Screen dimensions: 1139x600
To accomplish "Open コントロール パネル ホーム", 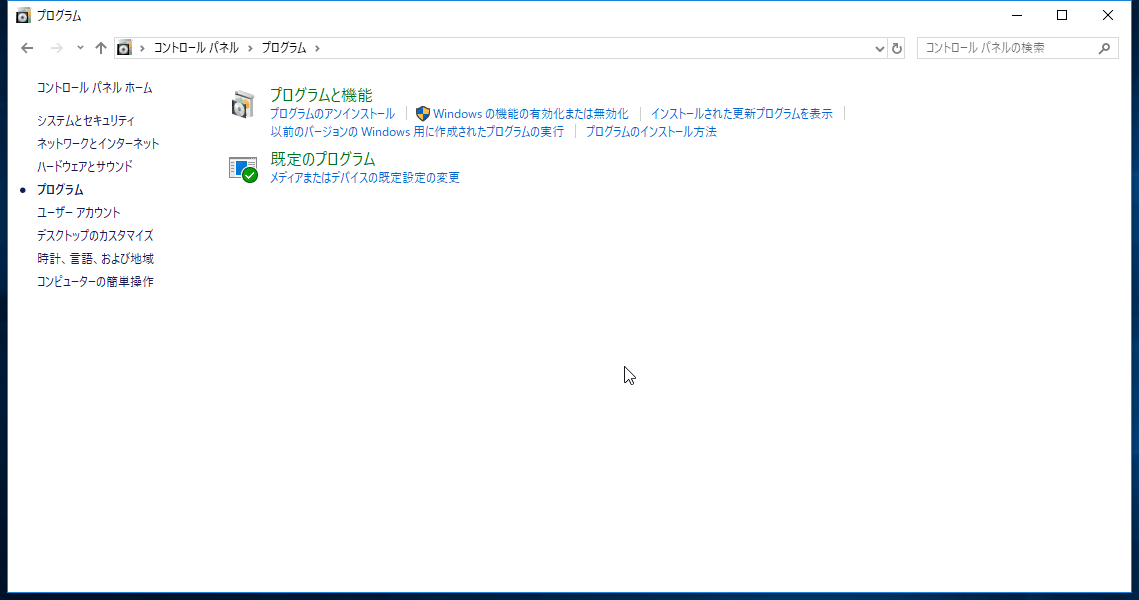I will coord(94,88).
